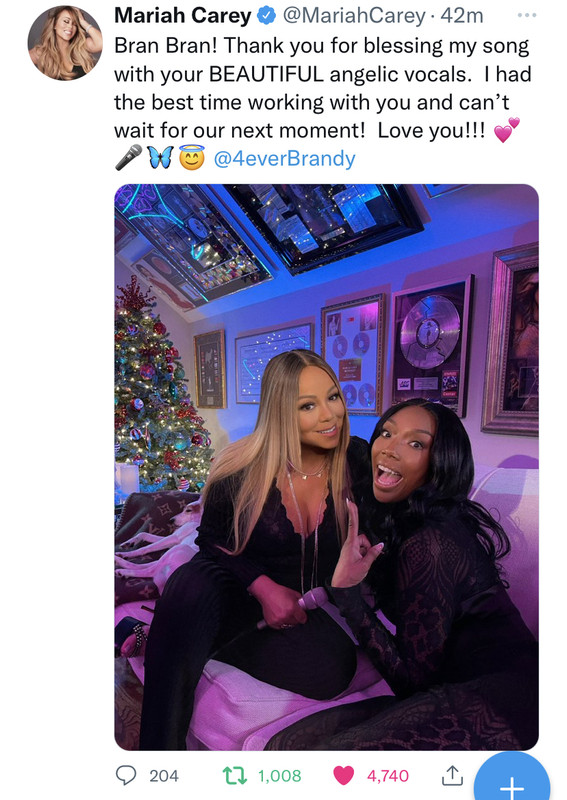Click the blue butterfly emoji

click(160, 157)
